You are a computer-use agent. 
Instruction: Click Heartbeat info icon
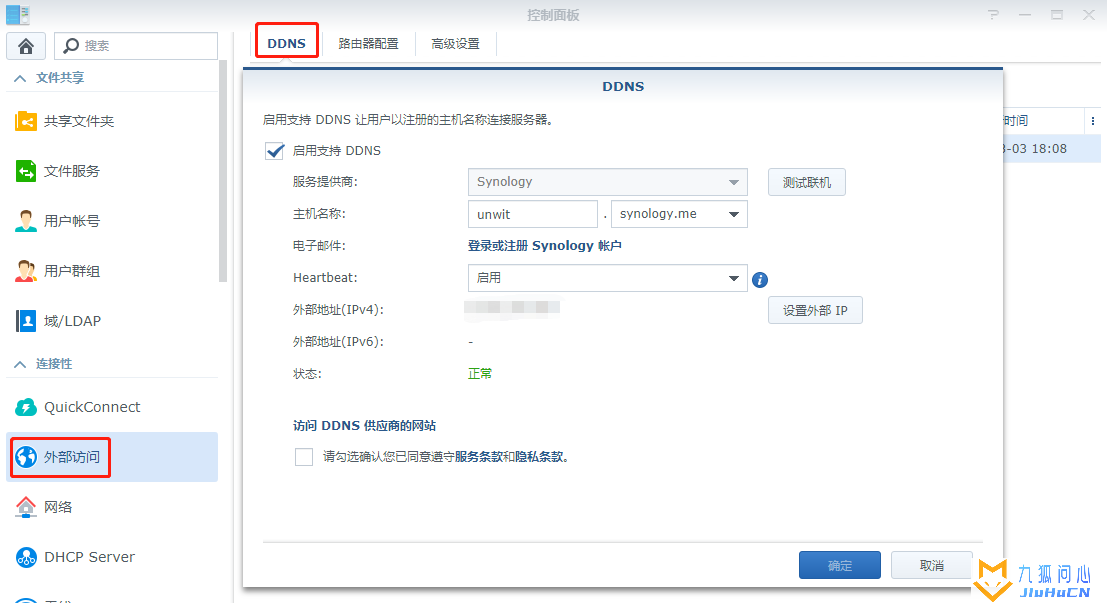click(x=760, y=280)
